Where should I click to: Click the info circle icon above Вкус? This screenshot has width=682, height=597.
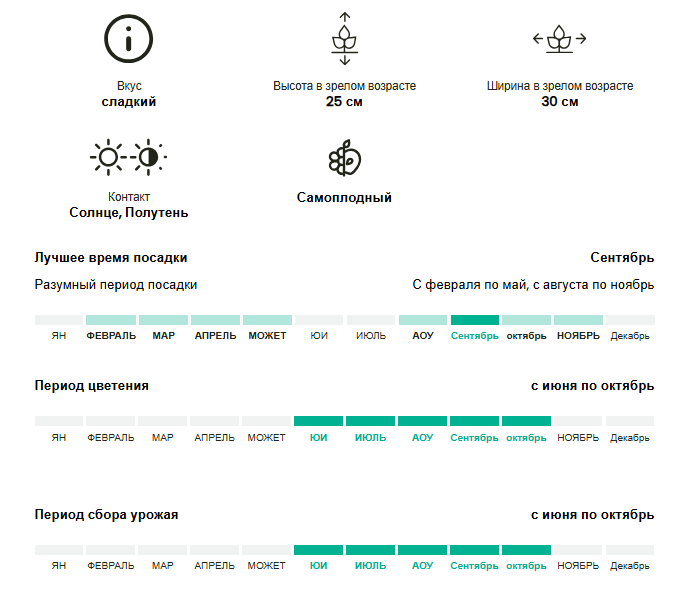128,39
